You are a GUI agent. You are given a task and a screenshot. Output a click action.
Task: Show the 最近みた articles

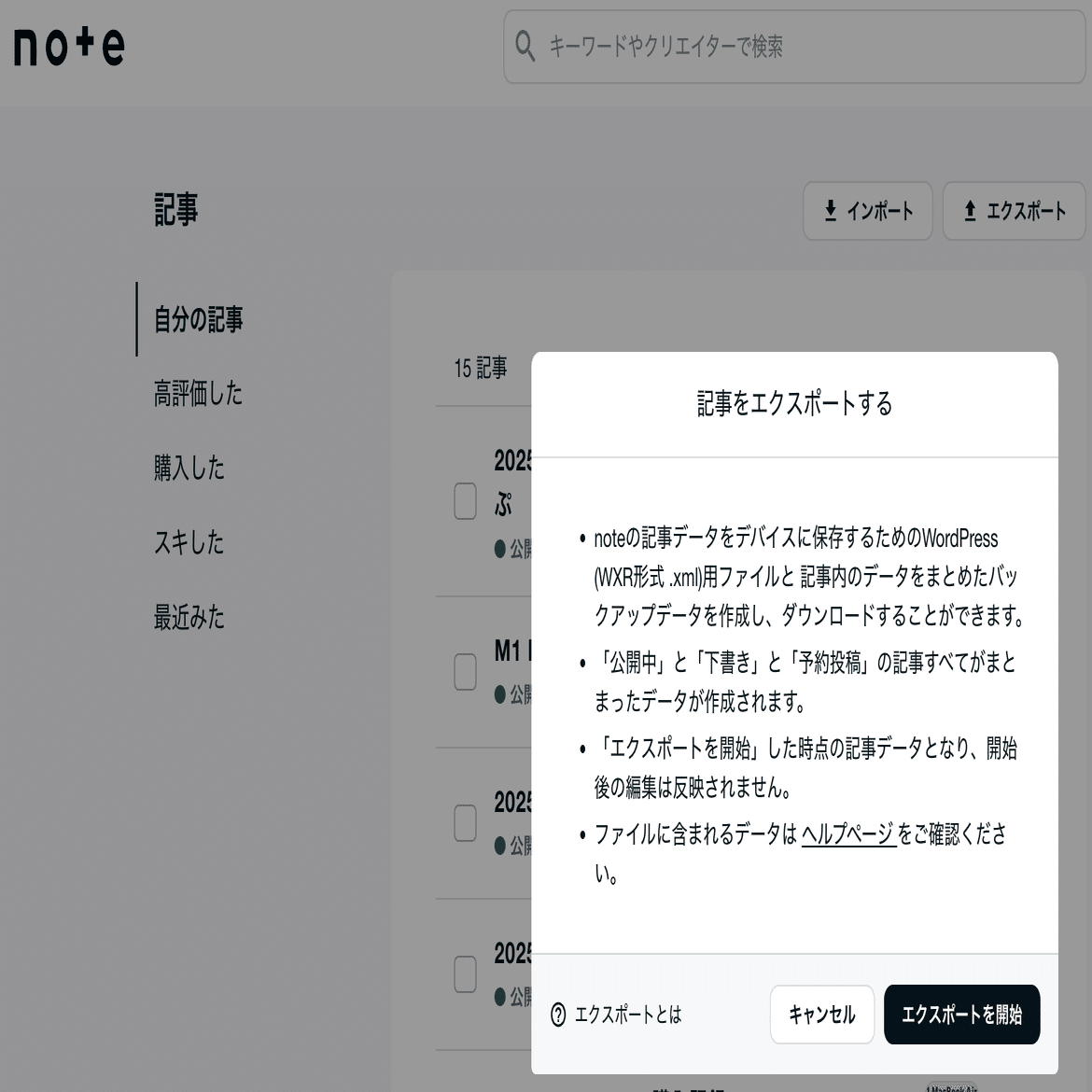[x=189, y=618]
